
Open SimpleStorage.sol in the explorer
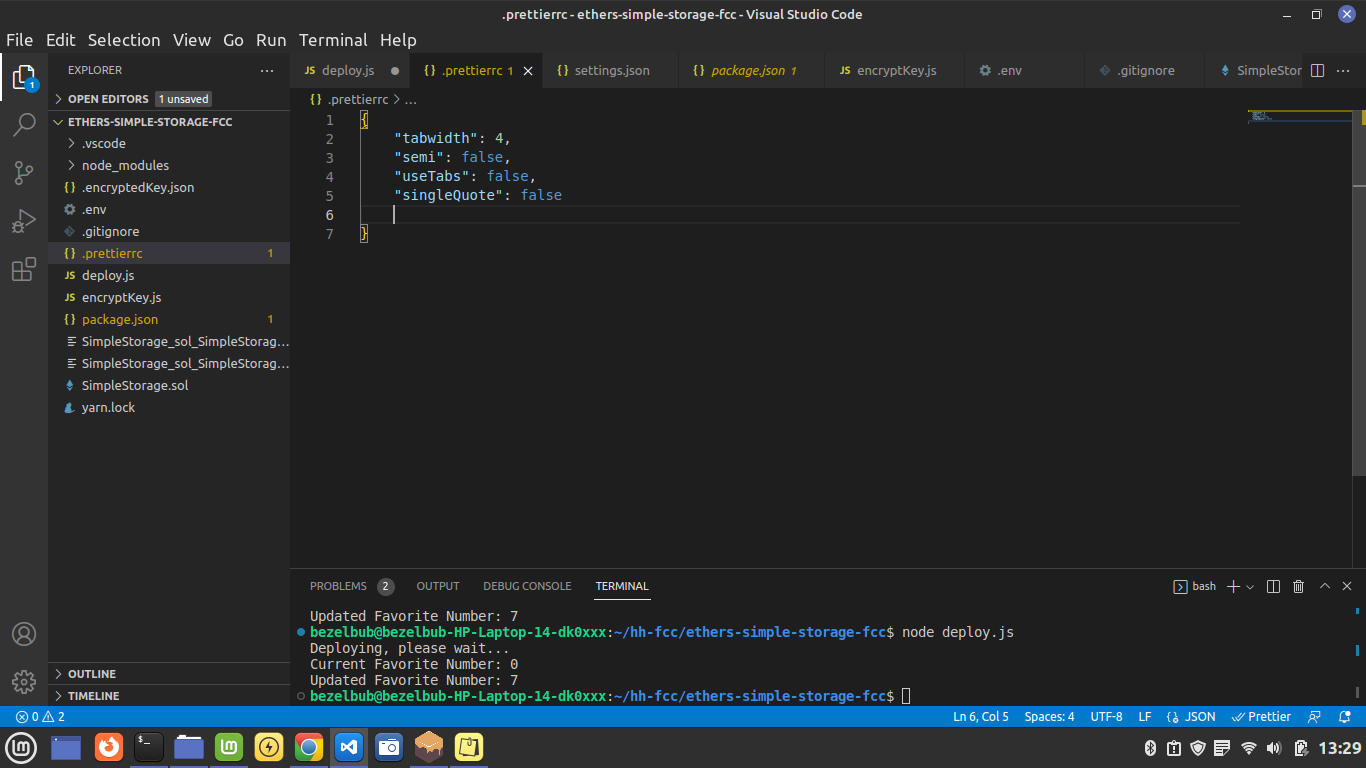[169, 385]
